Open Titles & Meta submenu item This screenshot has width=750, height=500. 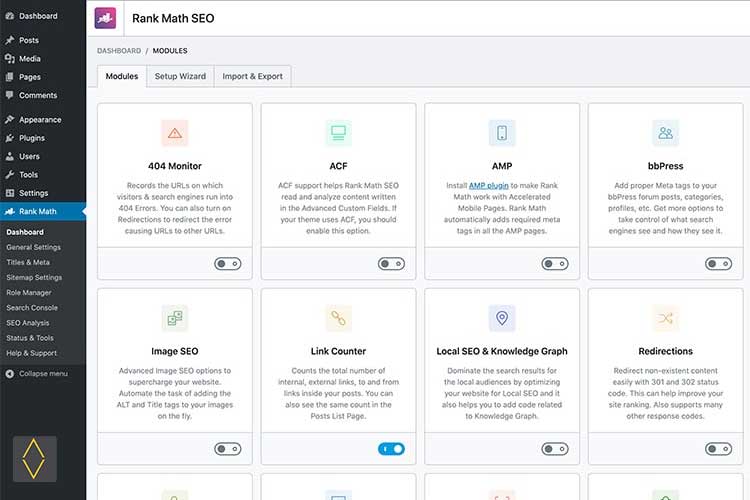pos(28,262)
